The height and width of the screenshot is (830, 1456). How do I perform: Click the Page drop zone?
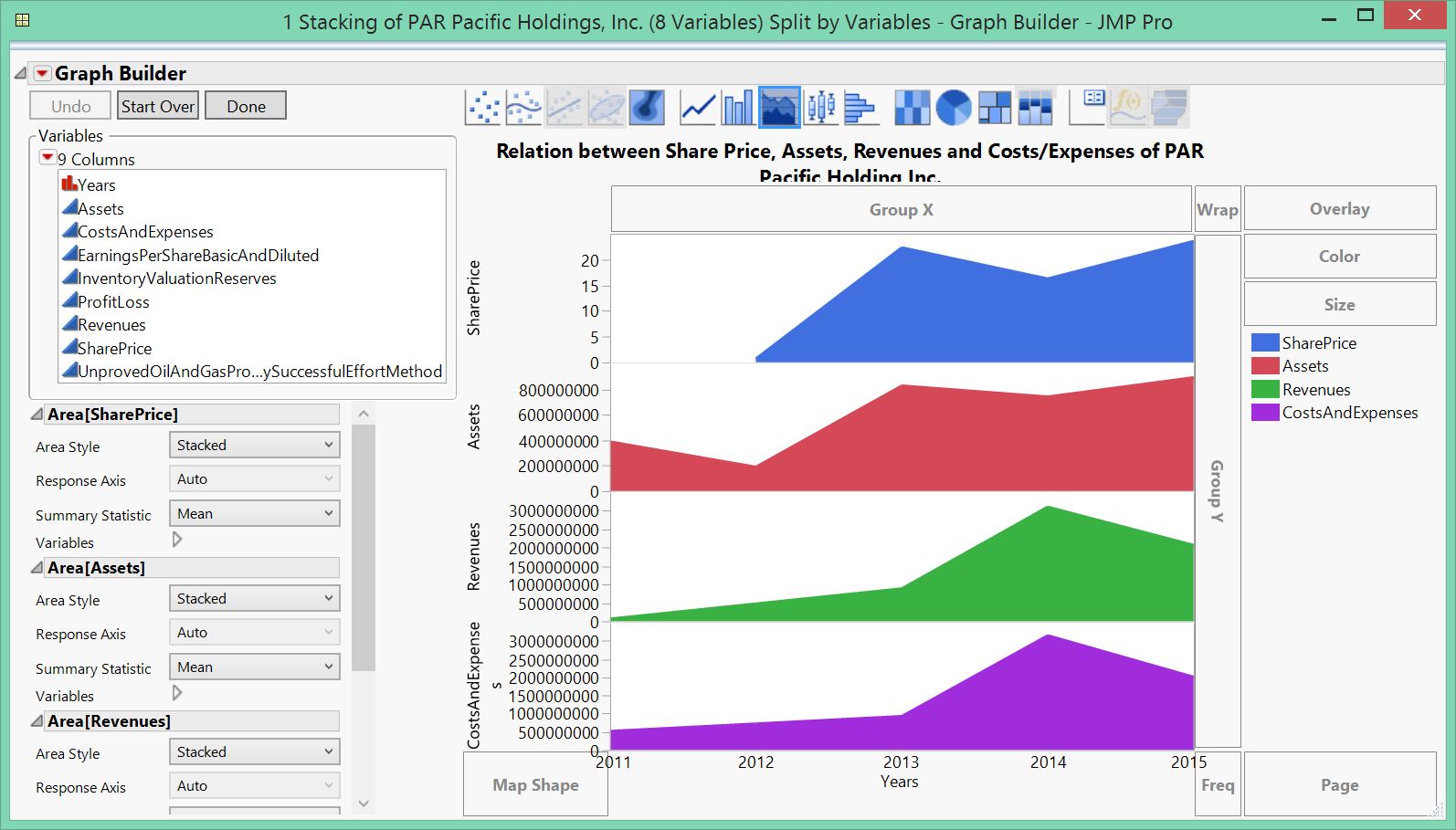click(x=1340, y=784)
